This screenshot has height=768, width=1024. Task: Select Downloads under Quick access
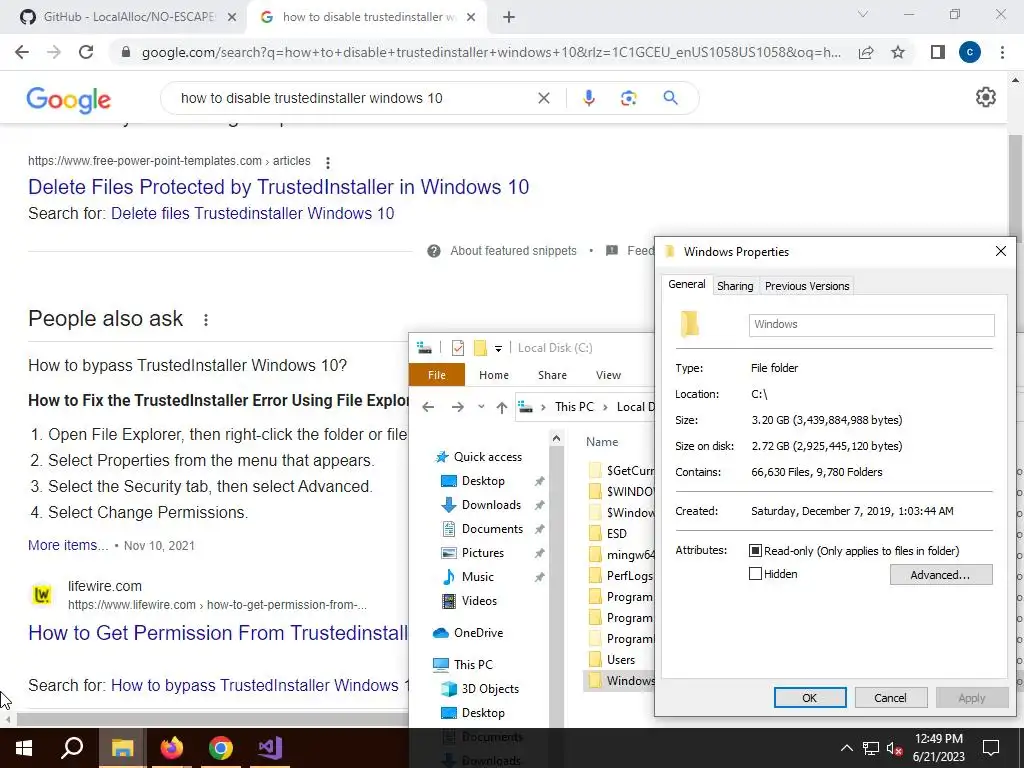click(491, 505)
